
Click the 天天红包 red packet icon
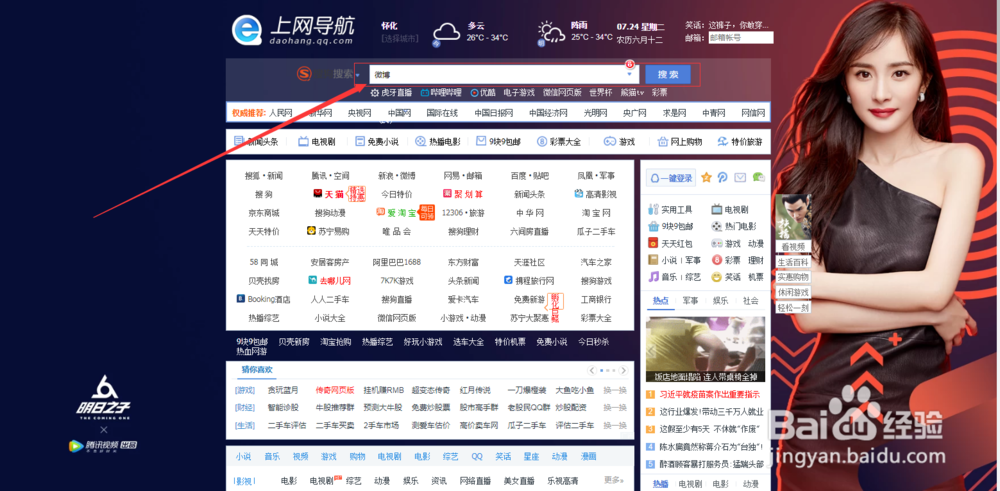(653, 243)
